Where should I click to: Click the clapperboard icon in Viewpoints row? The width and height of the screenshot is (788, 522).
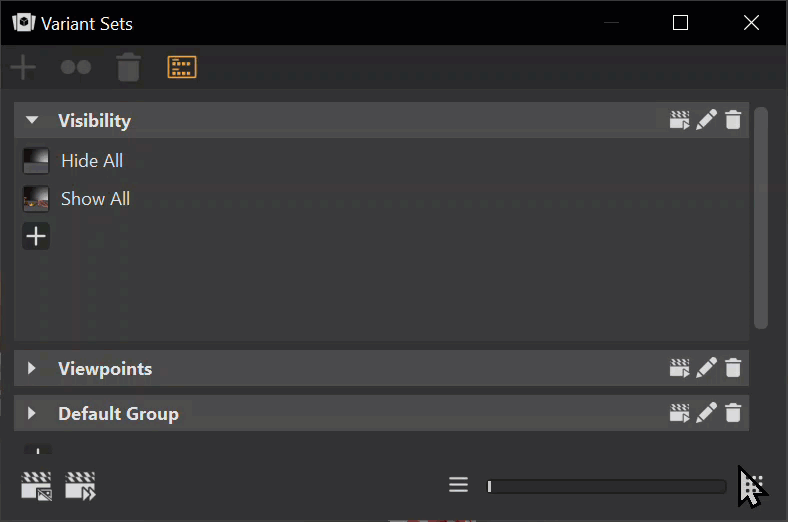[x=679, y=368]
